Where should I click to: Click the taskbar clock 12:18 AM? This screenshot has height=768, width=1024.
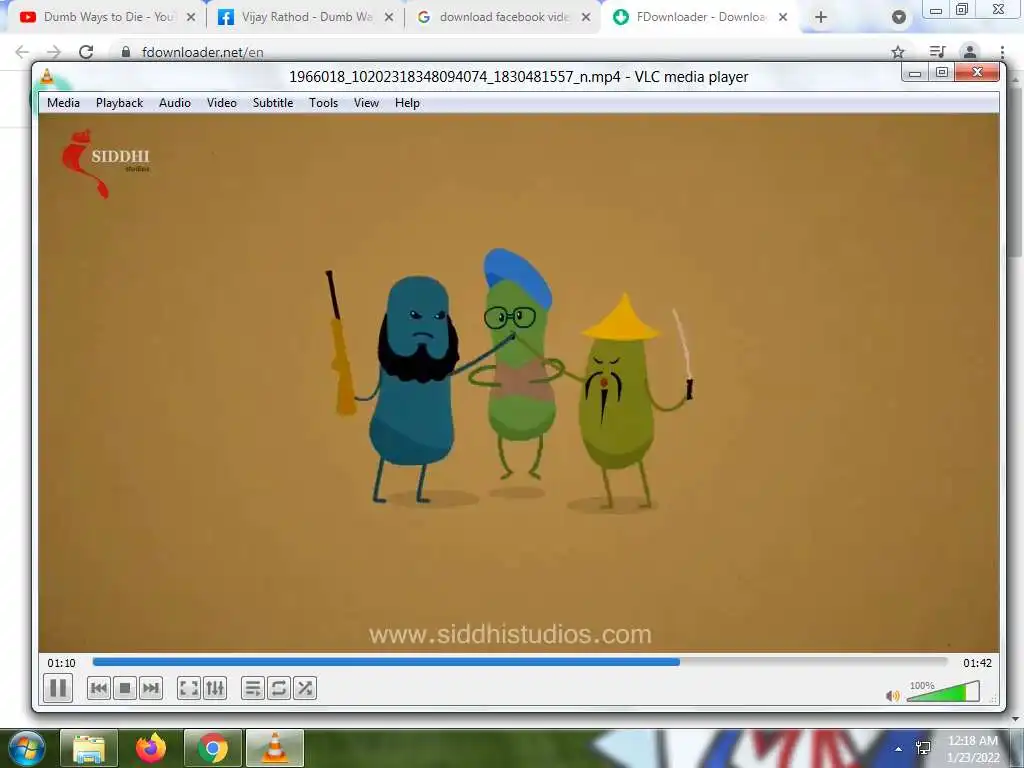[973, 741]
